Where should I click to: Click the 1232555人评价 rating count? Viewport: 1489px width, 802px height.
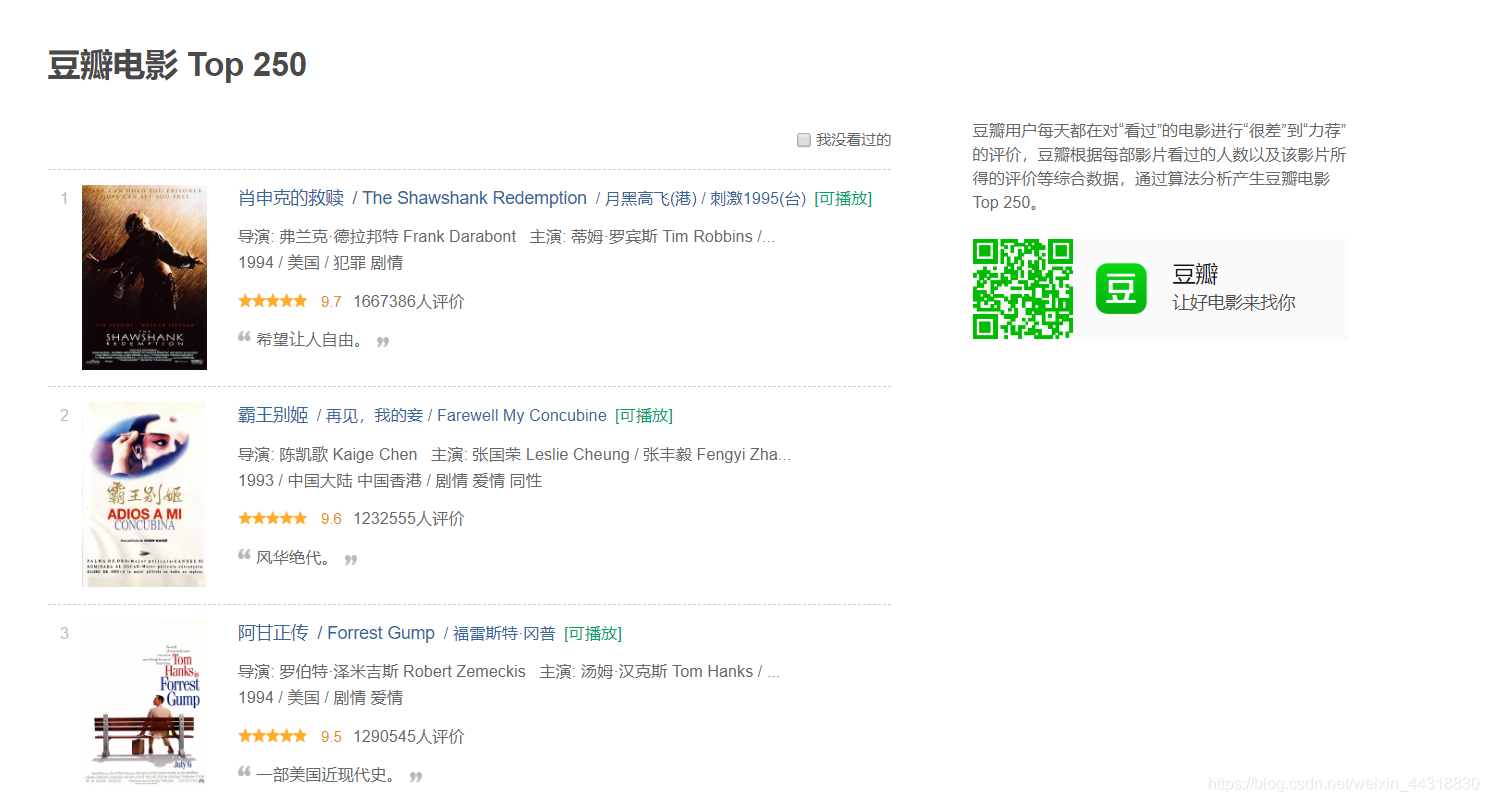pyautogui.click(x=409, y=518)
